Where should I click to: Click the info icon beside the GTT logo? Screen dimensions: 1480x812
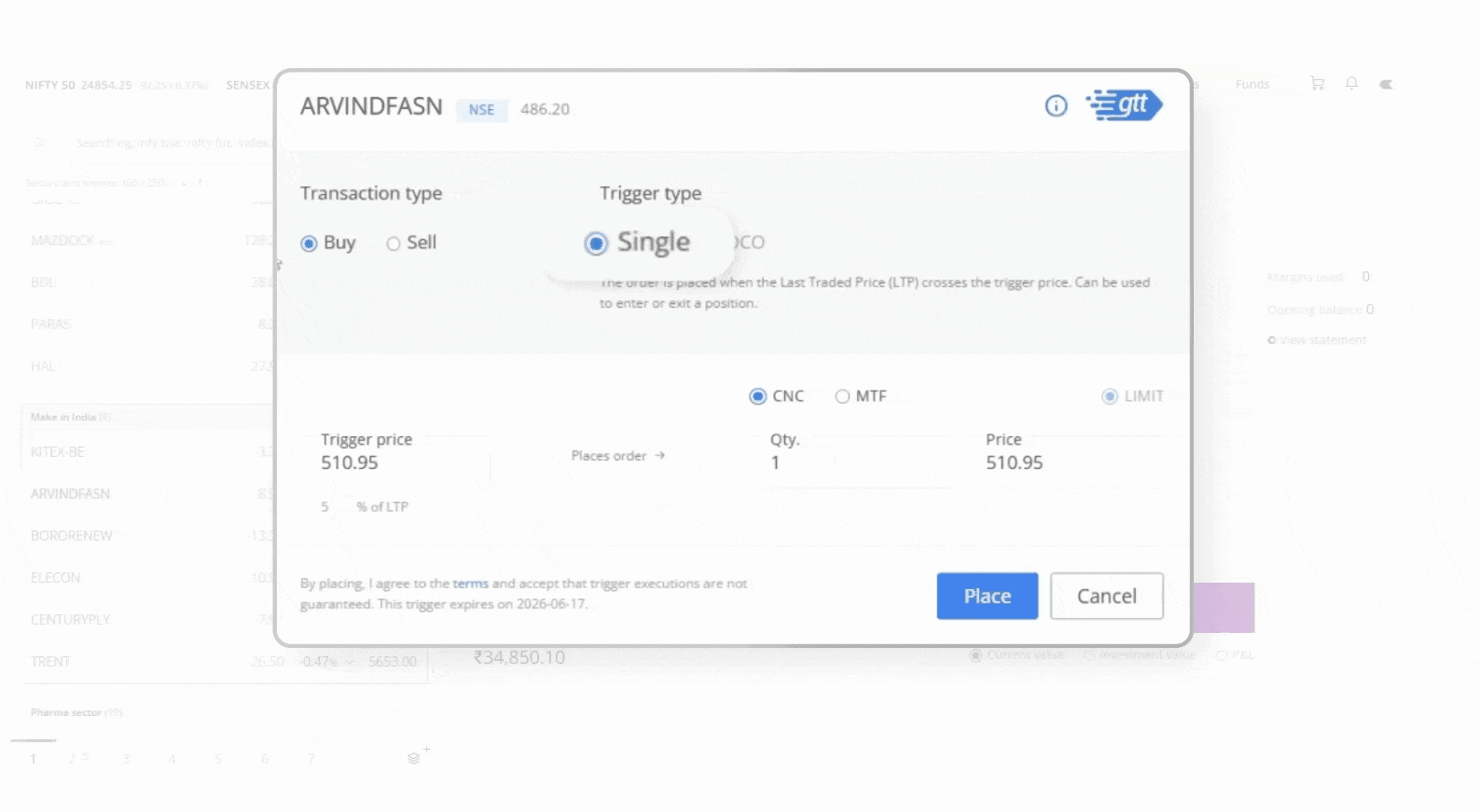1056,106
